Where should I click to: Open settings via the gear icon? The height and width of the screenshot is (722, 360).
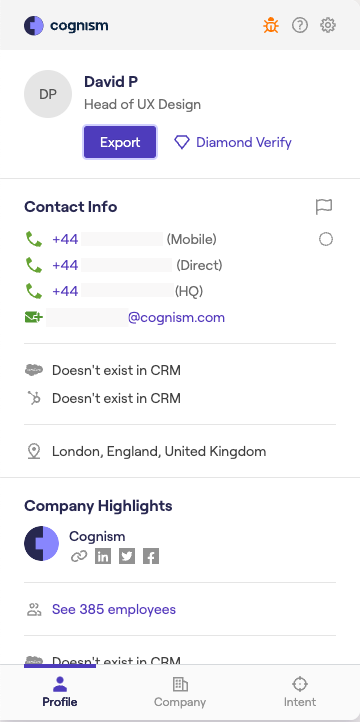tap(328, 25)
